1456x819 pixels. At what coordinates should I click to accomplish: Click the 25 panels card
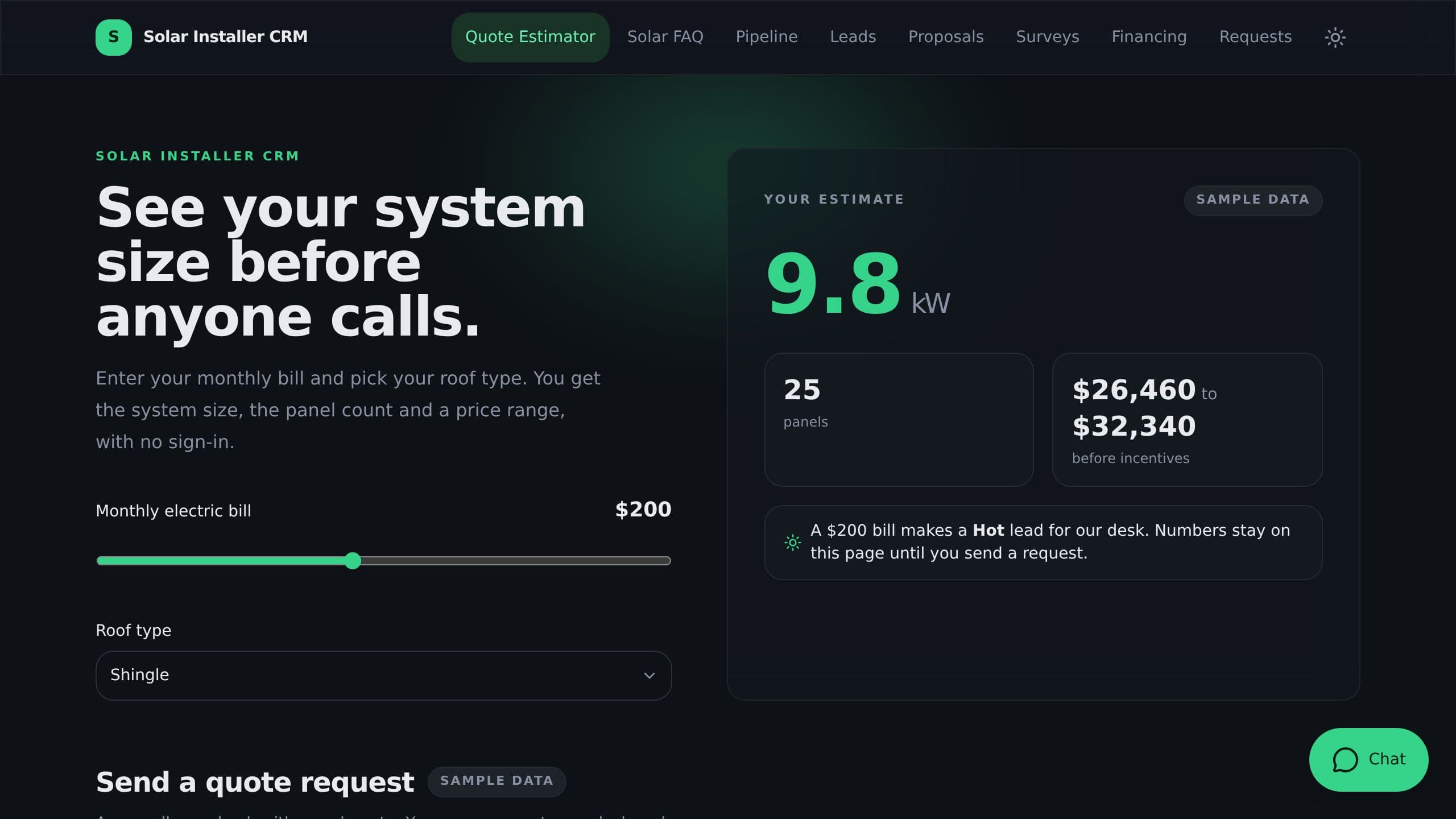tap(899, 420)
